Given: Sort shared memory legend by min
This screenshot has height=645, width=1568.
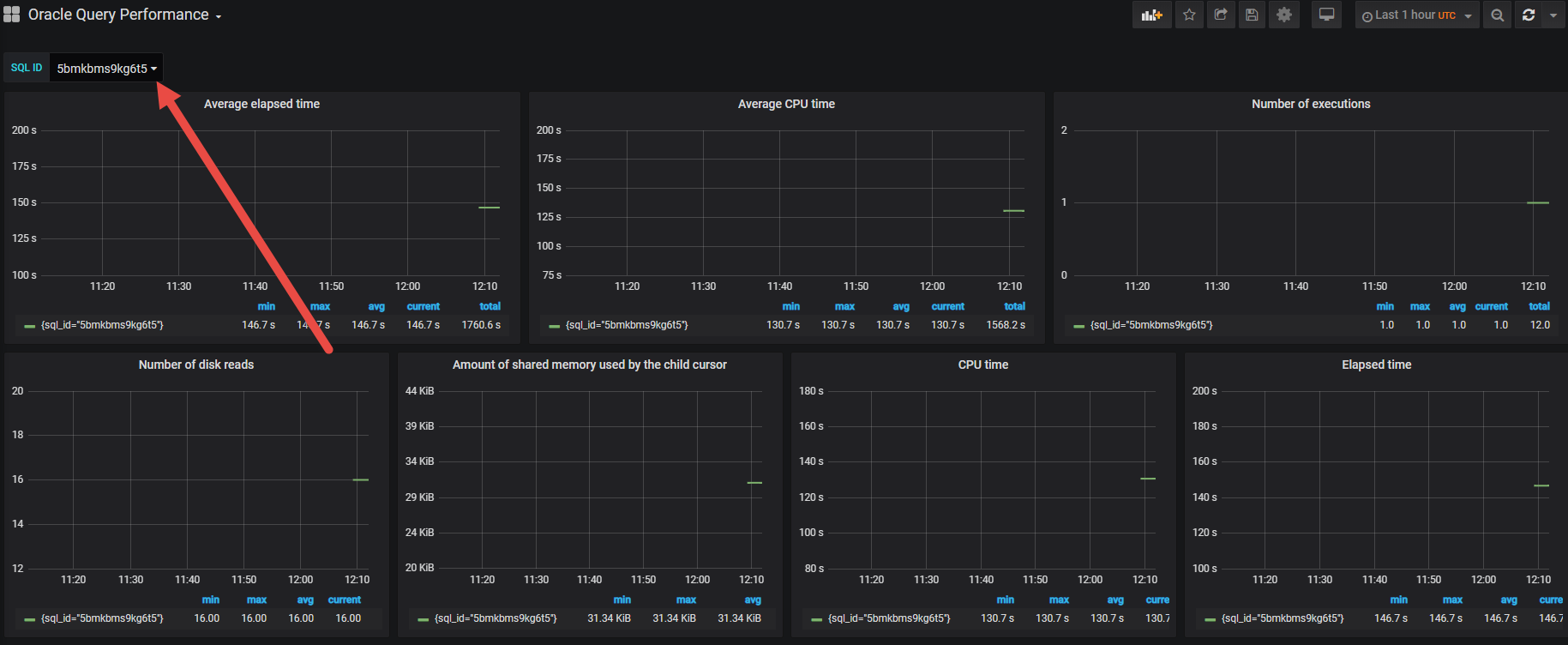Looking at the screenshot, I should click(x=622, y=600).
